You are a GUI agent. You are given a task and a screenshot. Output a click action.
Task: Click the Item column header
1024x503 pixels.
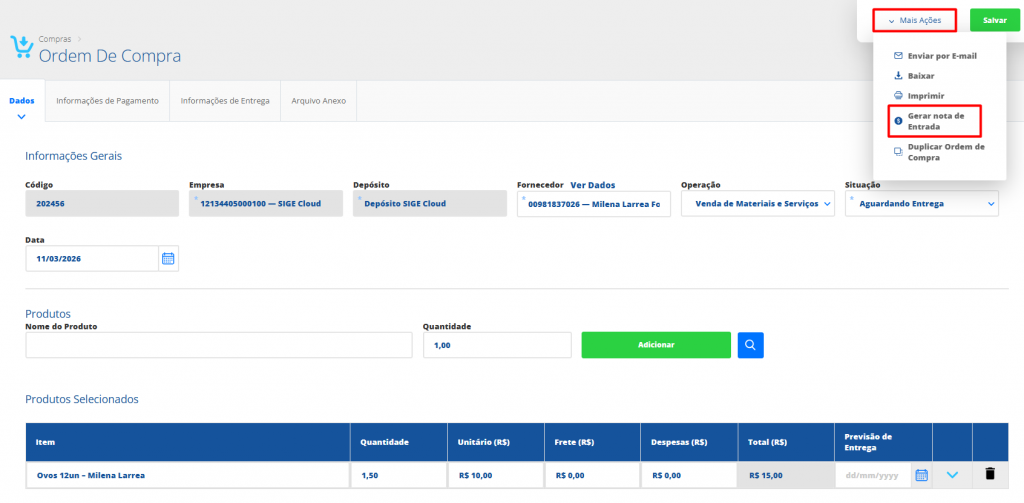pos(188,442)
